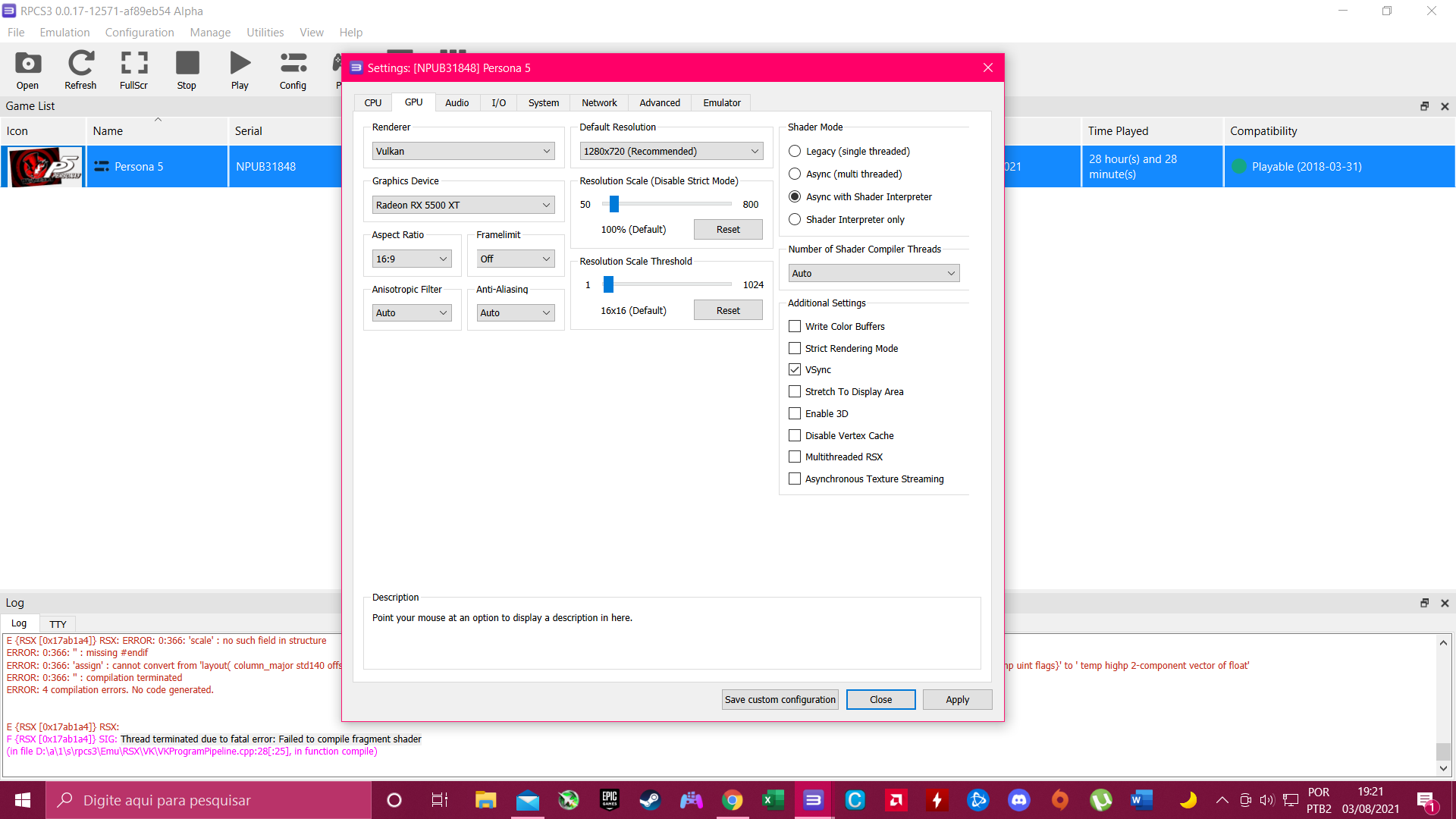This screenshot has height=819, width=1456.
Task: Save custom configuration for Persona 5
Action: pos(780,699)
